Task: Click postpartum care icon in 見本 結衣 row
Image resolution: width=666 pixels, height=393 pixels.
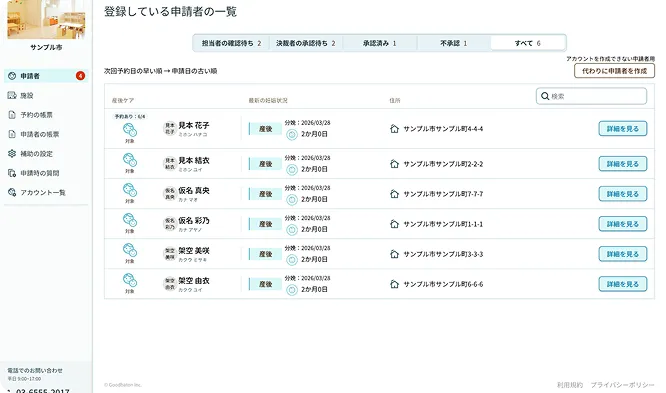Action: (130, 160)
